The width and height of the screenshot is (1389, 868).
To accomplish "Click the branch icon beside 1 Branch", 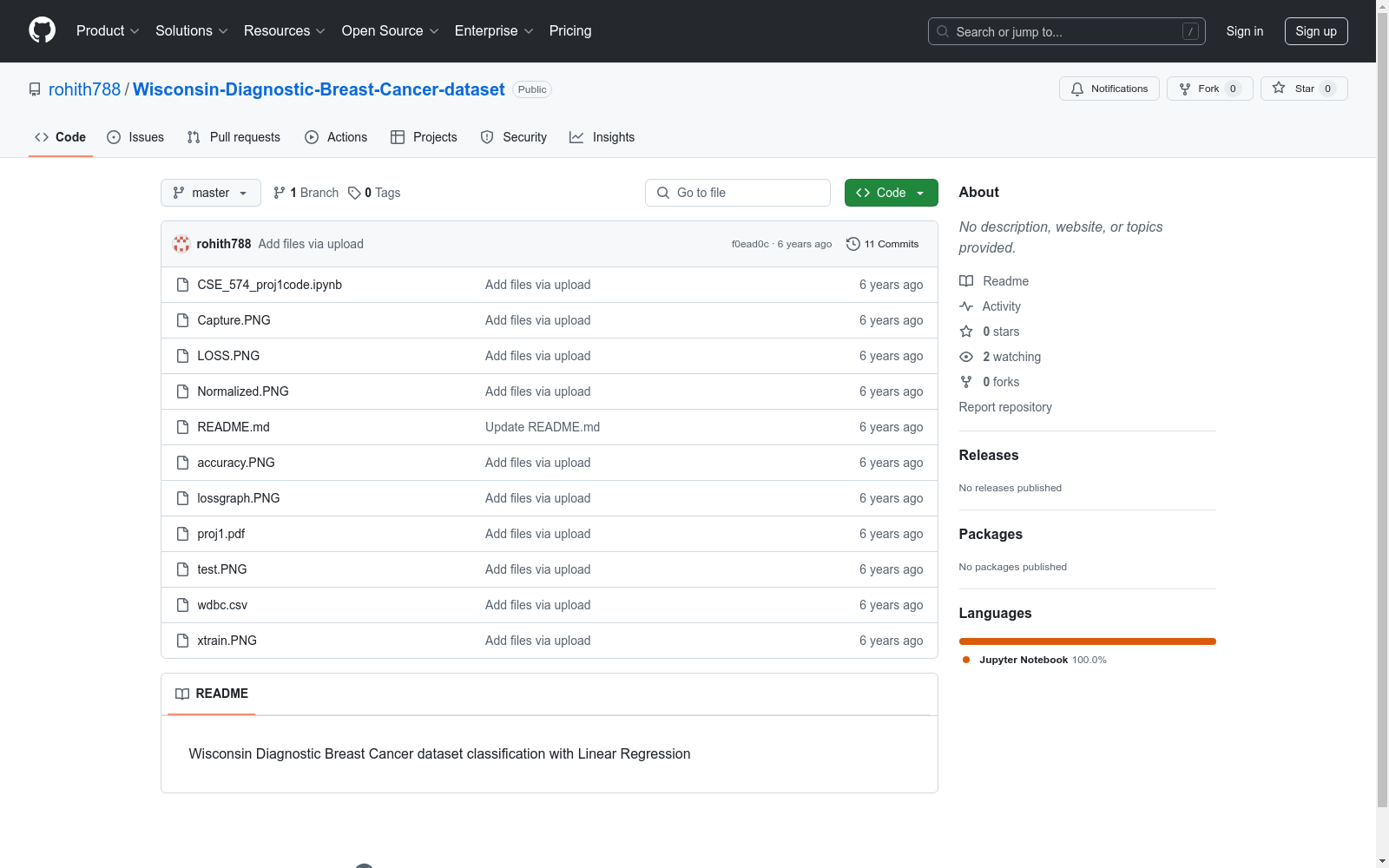I will [x=280, y=193].
